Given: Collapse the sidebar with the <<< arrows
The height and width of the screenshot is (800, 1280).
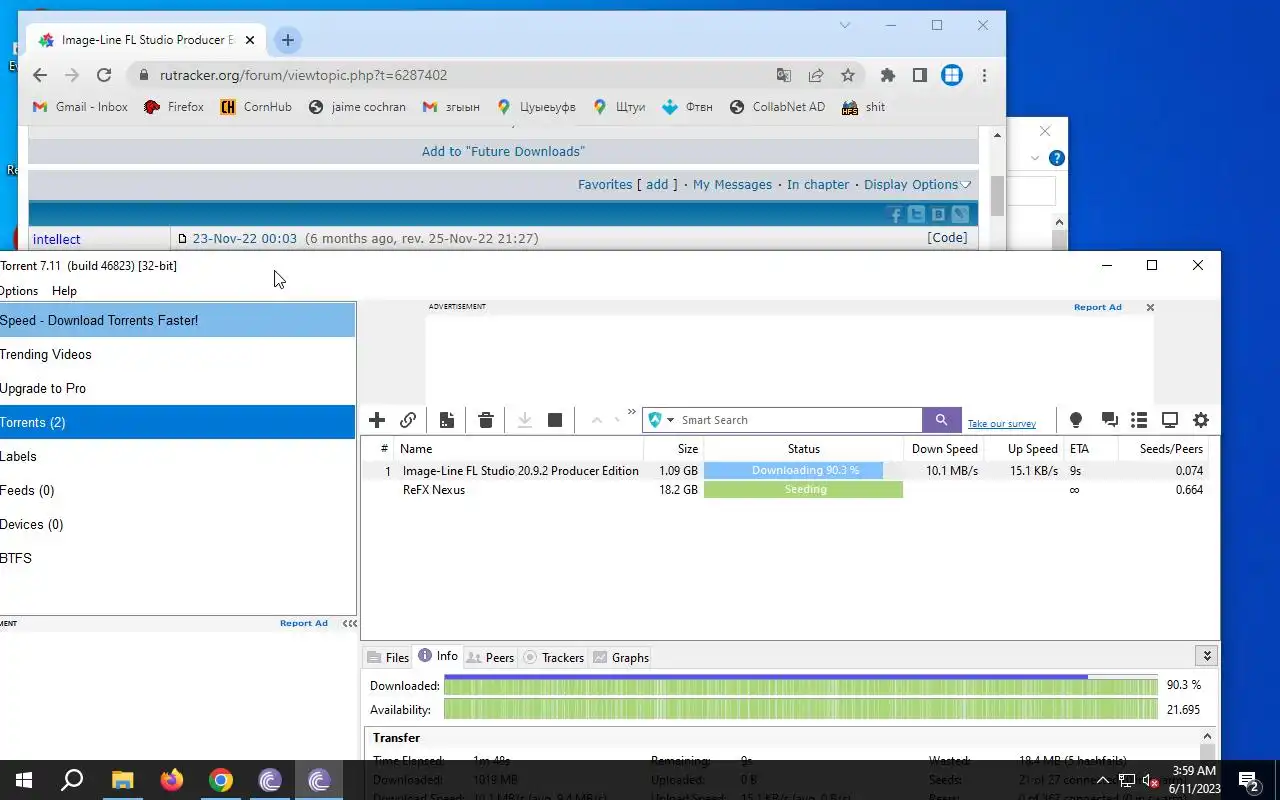Looking at the screenshot, I should click(x=349, y=623).
